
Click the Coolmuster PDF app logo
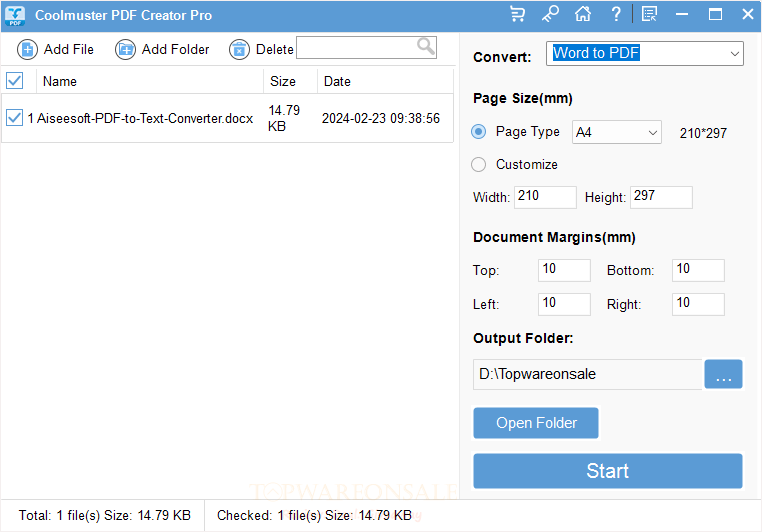15,16
